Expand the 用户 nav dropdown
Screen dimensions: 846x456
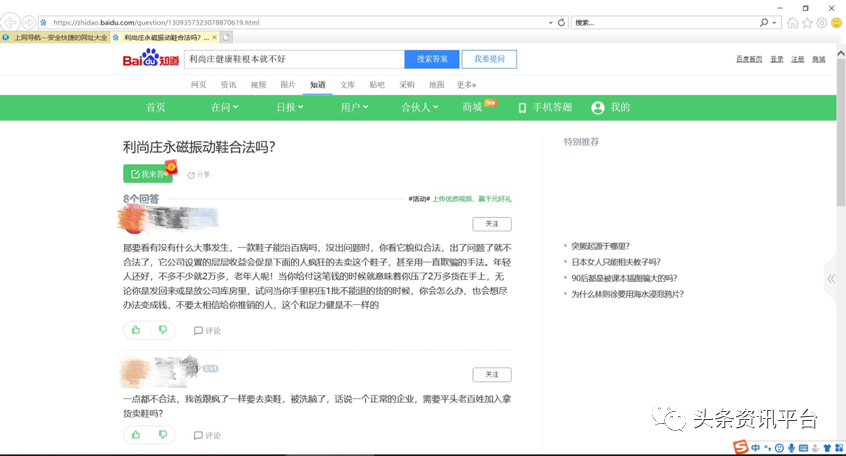pos(354,107)
